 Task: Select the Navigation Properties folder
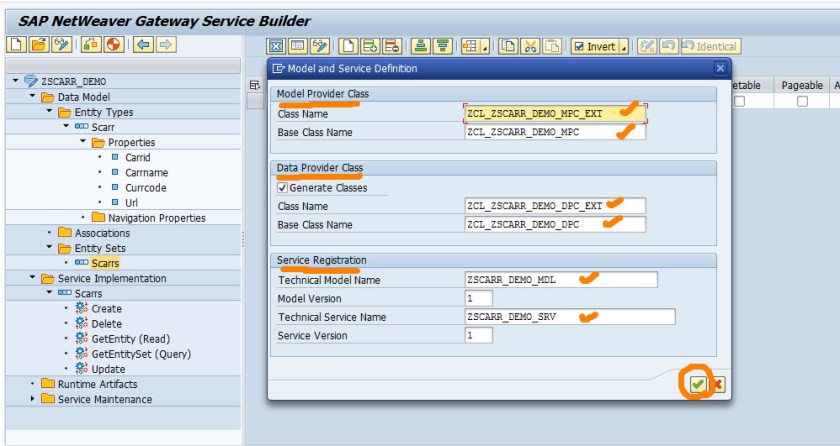(x=156, y=218)
